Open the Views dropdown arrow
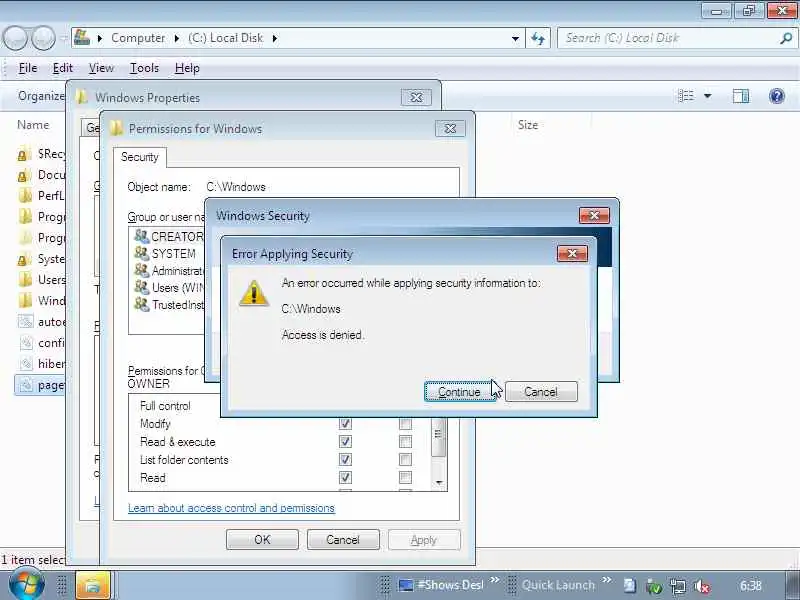800x600 pixels. click(708, 96)
